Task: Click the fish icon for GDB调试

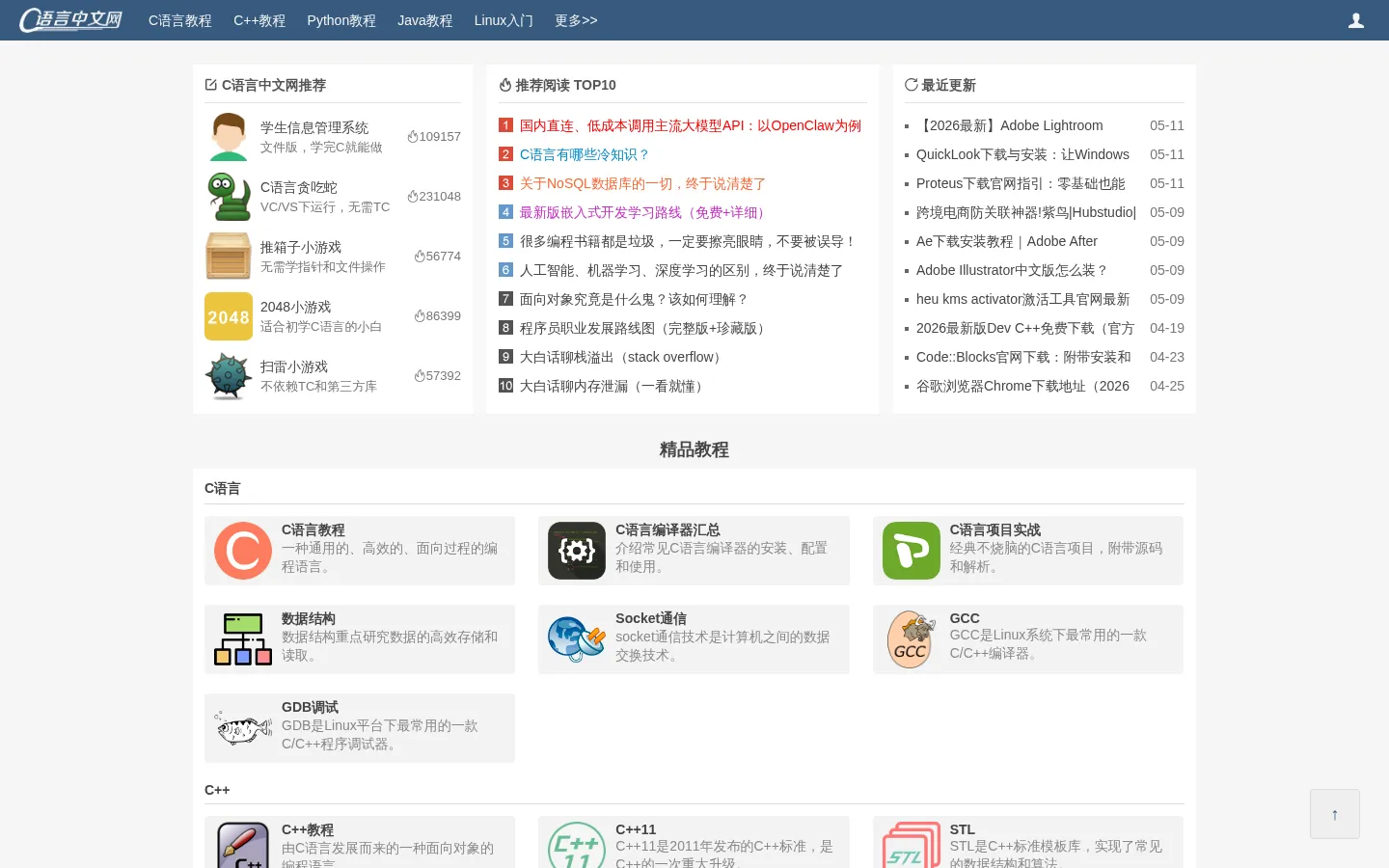Action: (x=243, y=728)
